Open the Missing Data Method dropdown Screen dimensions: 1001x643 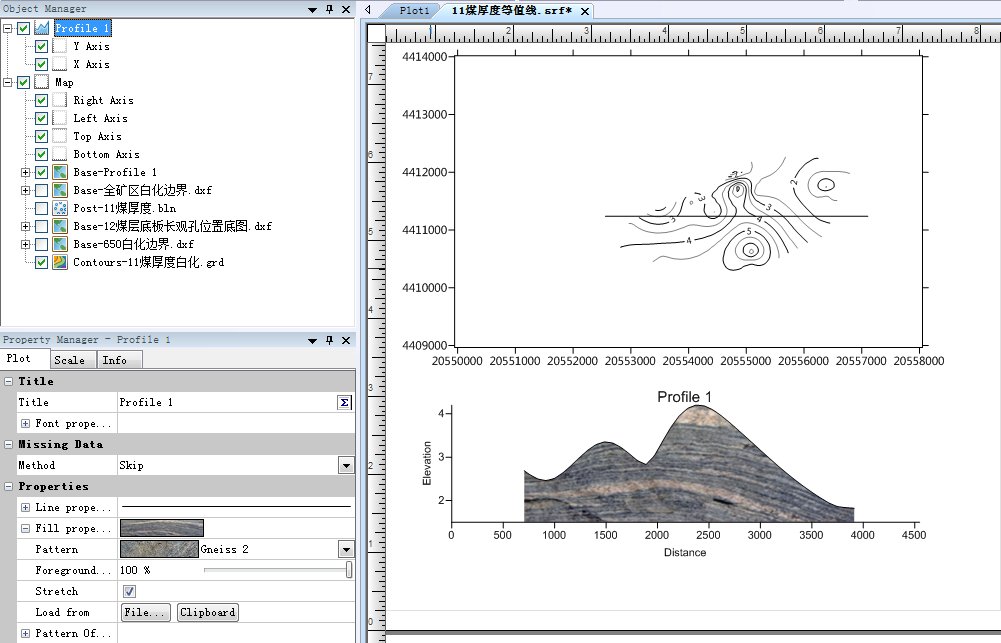[x=345, y=465]
